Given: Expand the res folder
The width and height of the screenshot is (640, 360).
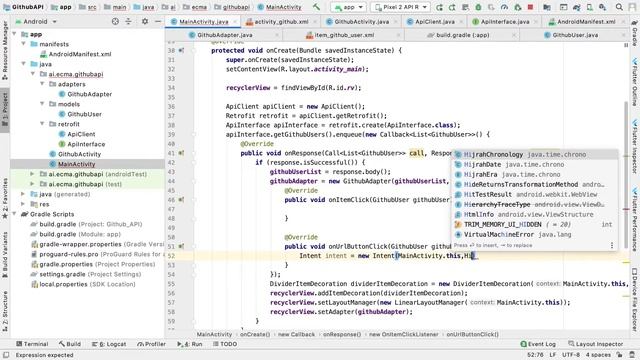Looking at the screenshot, I should [24, 204].
